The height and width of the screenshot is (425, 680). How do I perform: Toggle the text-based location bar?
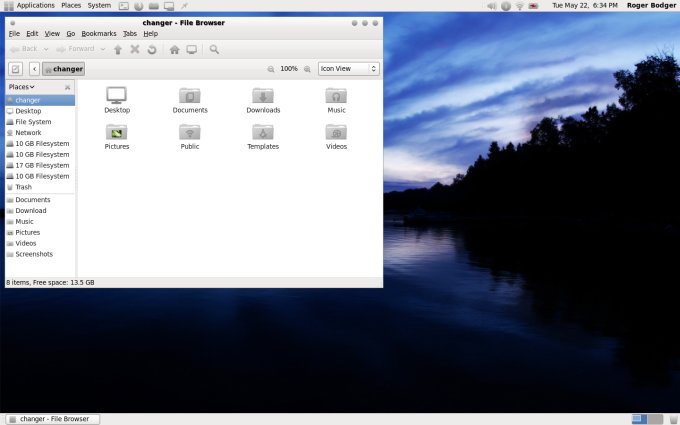[15, 69]
